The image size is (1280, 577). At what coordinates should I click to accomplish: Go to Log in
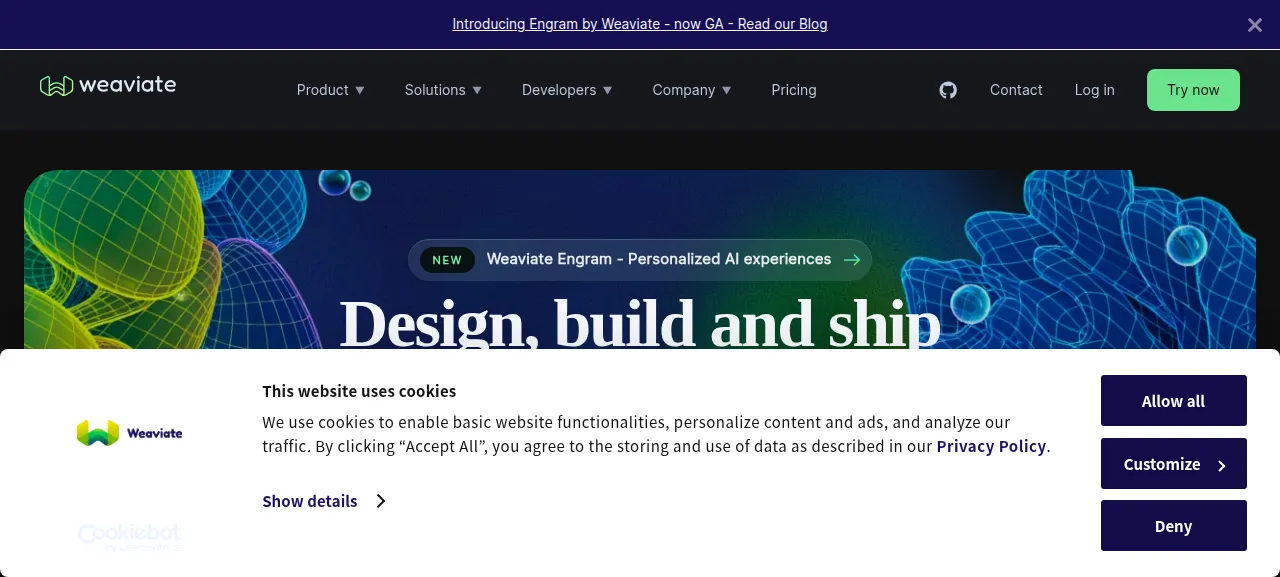click(1094, 90)
